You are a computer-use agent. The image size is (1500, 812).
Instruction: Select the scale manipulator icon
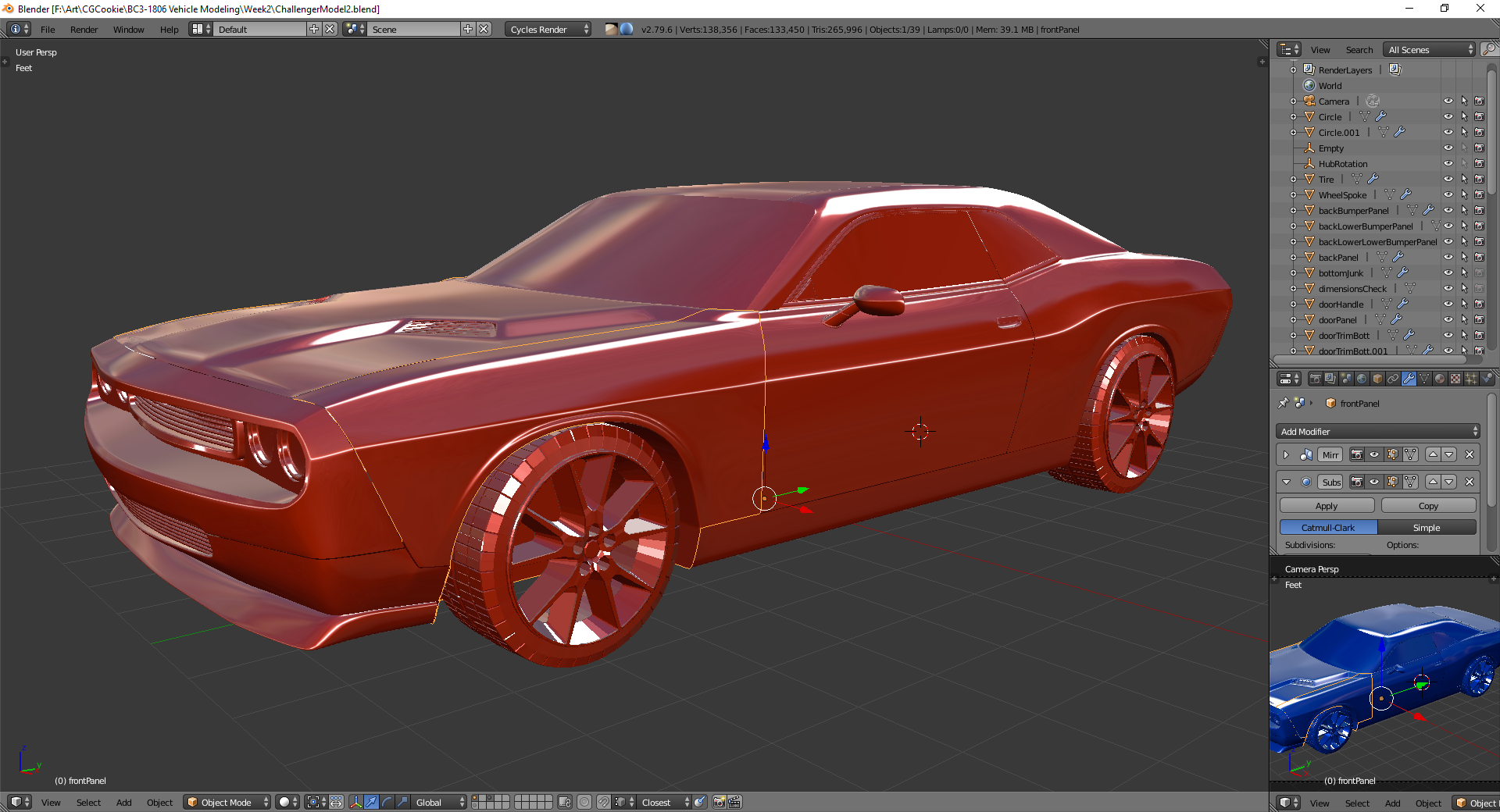point(402,802)
